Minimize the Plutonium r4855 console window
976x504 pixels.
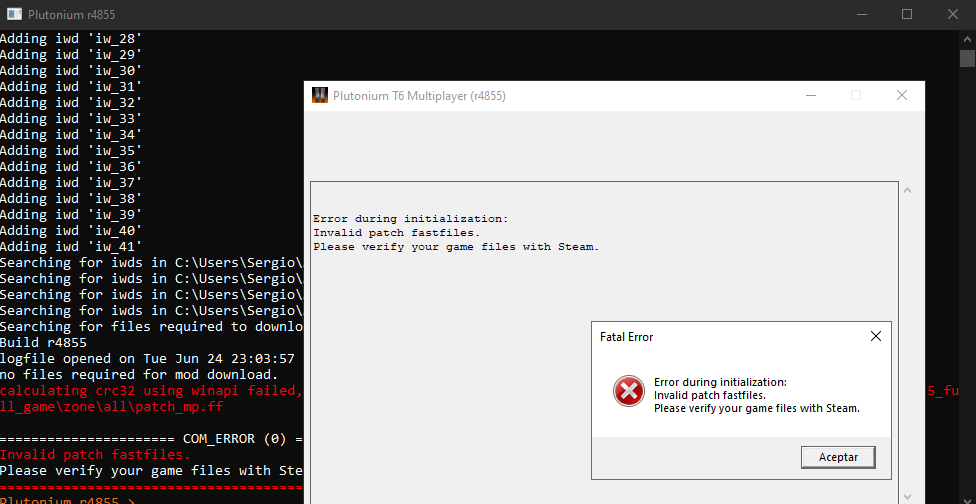(861, 14)
